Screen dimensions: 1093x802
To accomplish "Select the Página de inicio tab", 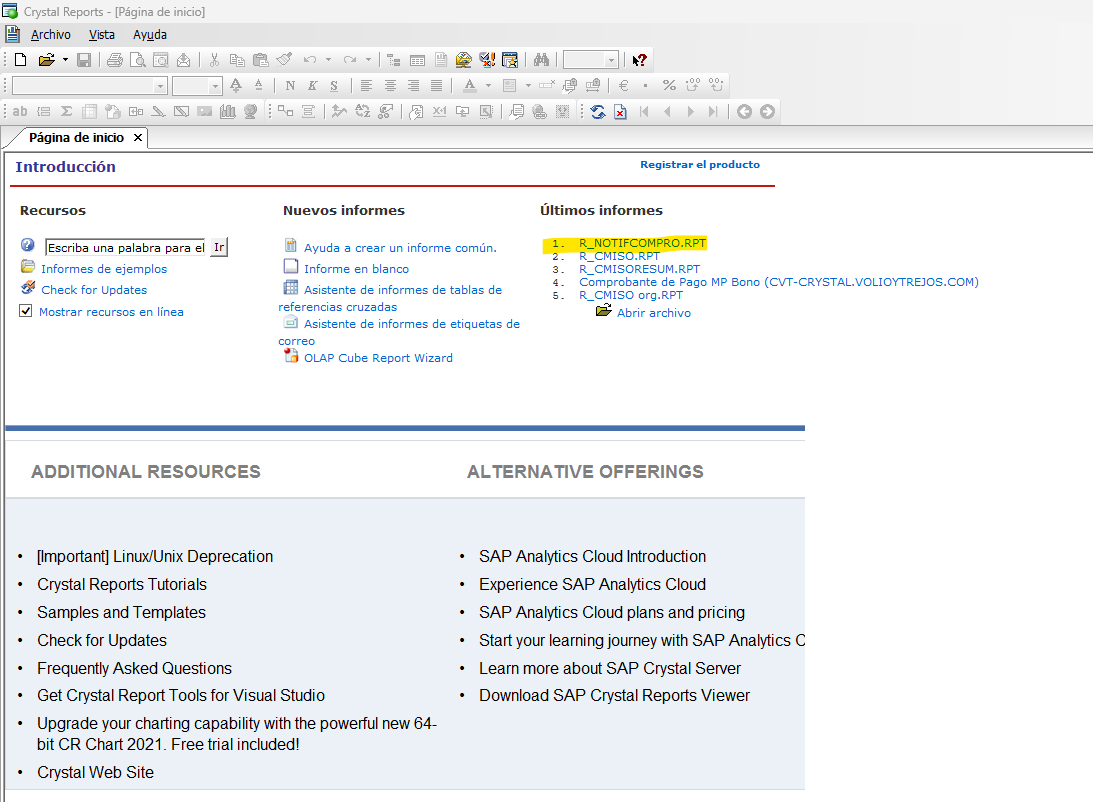I will [77, 138].
